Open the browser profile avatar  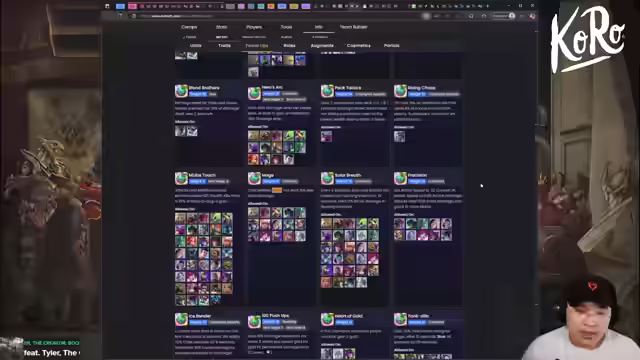point(512,16)
